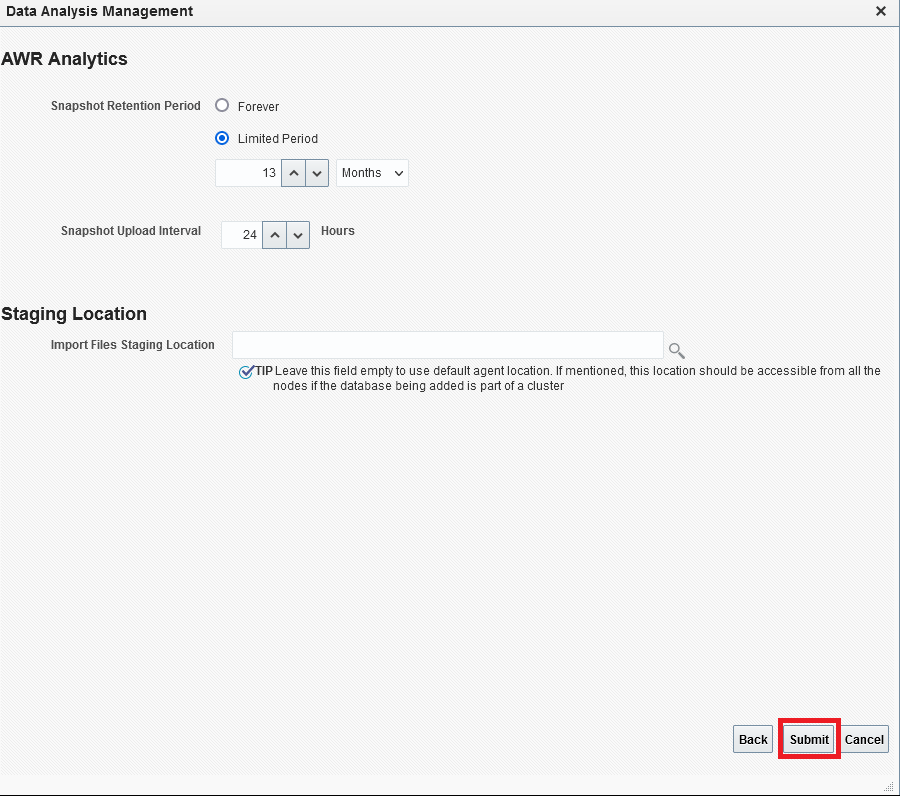
Task: Focus the upload interval field showing 24
Action: [241, 235]
